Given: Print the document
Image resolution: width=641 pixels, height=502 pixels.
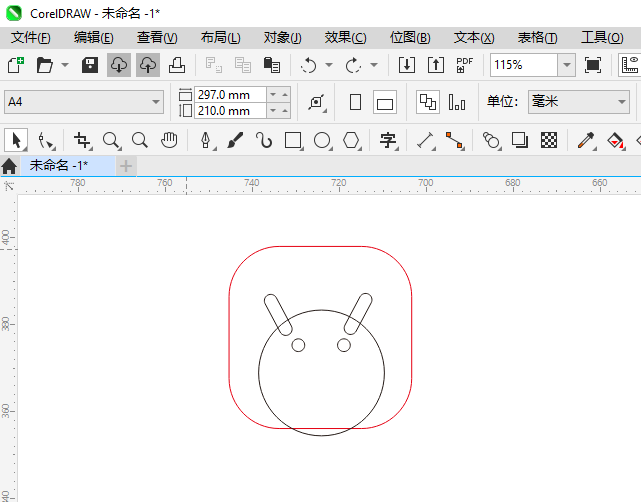Looking at the screenshot, I should 177,65.
